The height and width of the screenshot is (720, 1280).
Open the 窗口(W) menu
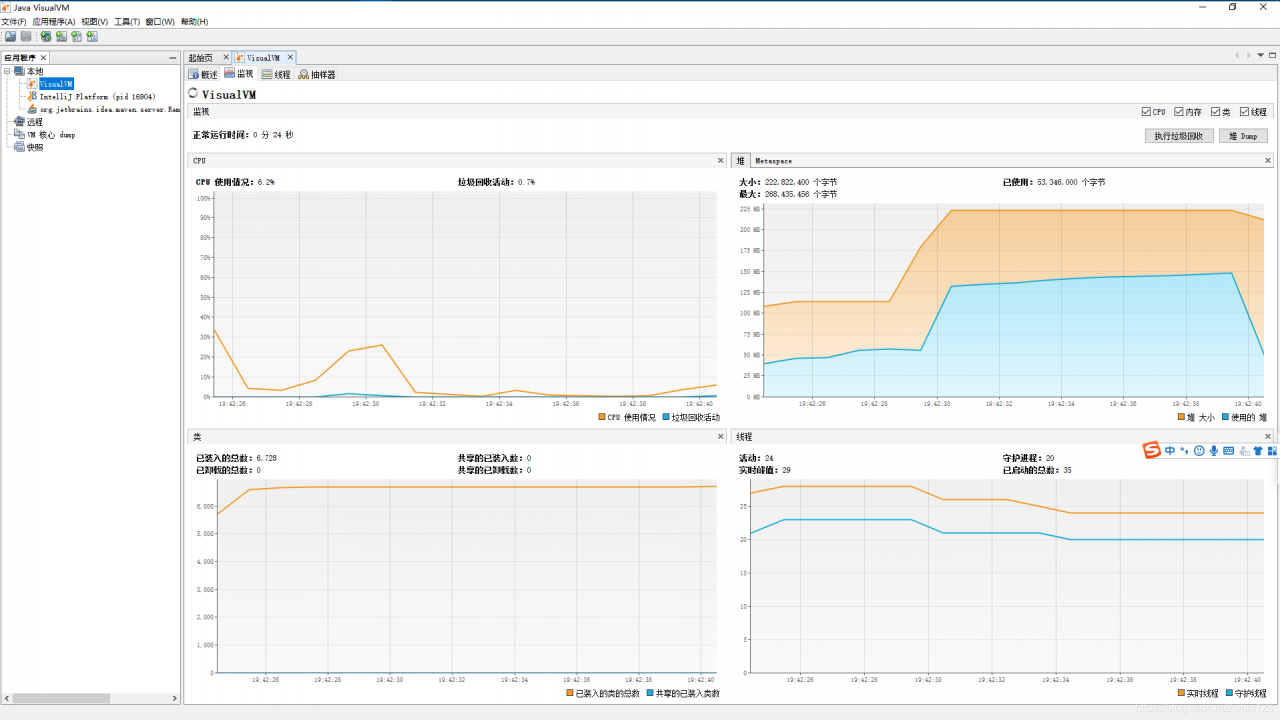(x=160, y=21)
